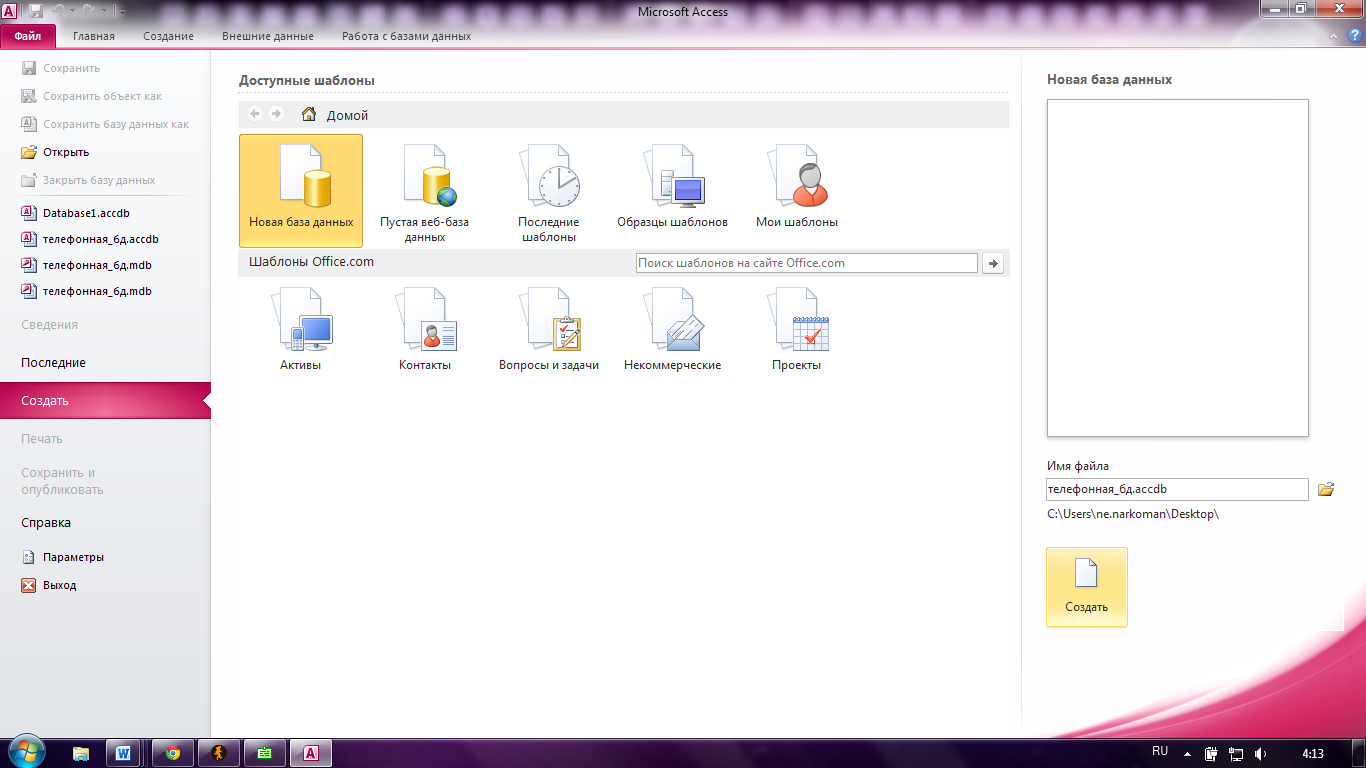Click the undo icon in Quick Access Toolbar
The image size is (1366, 768).
[59, 11]
